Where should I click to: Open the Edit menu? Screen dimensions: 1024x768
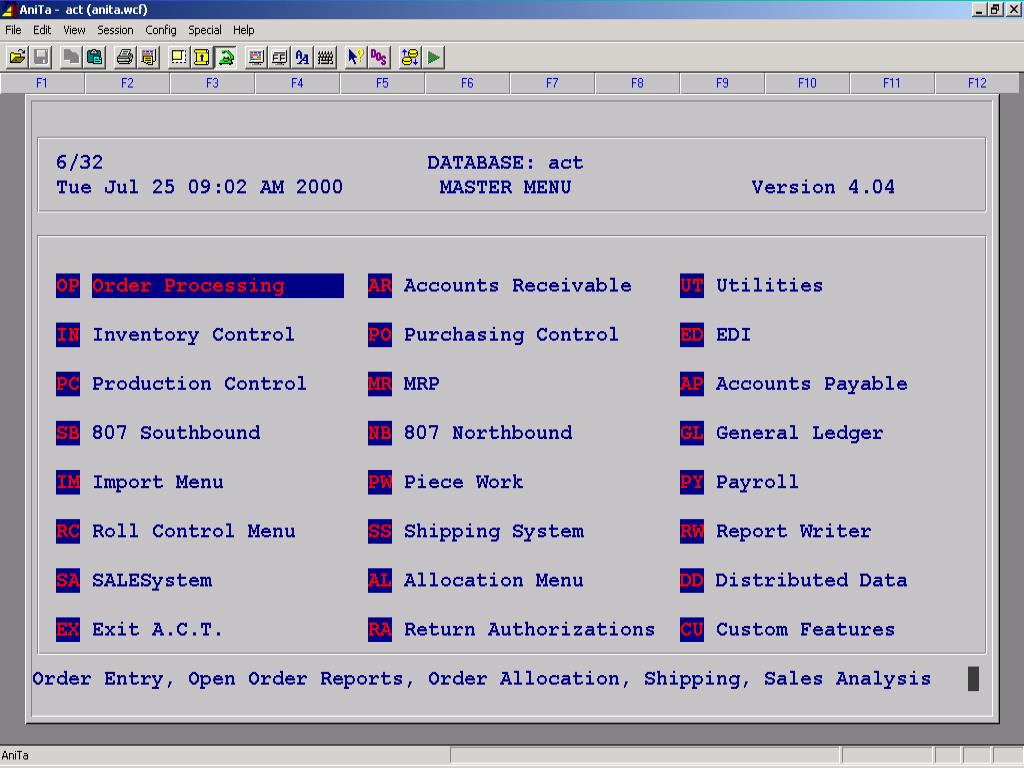[42, 30]
